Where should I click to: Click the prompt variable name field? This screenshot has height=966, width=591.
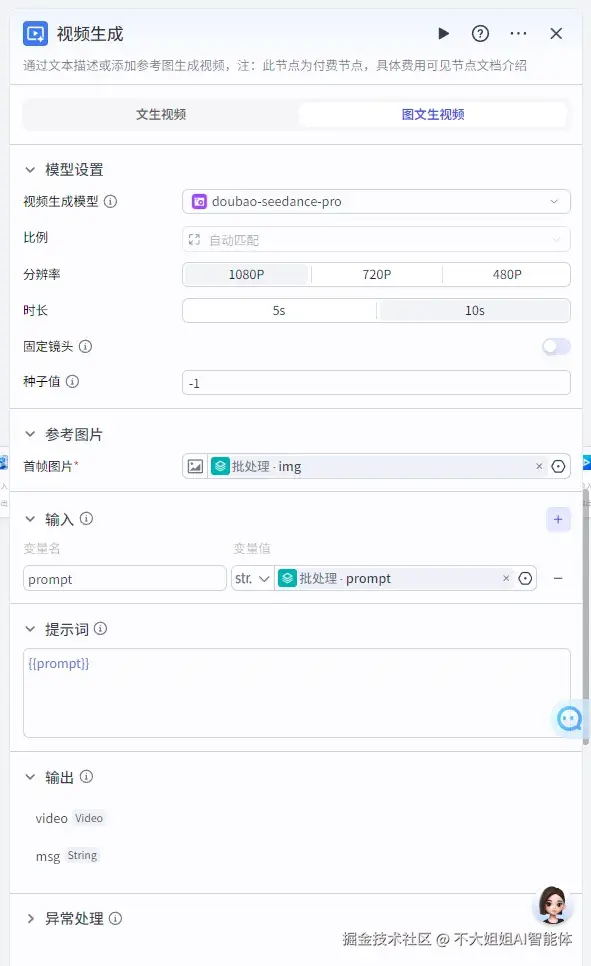[x=124, y=578]
